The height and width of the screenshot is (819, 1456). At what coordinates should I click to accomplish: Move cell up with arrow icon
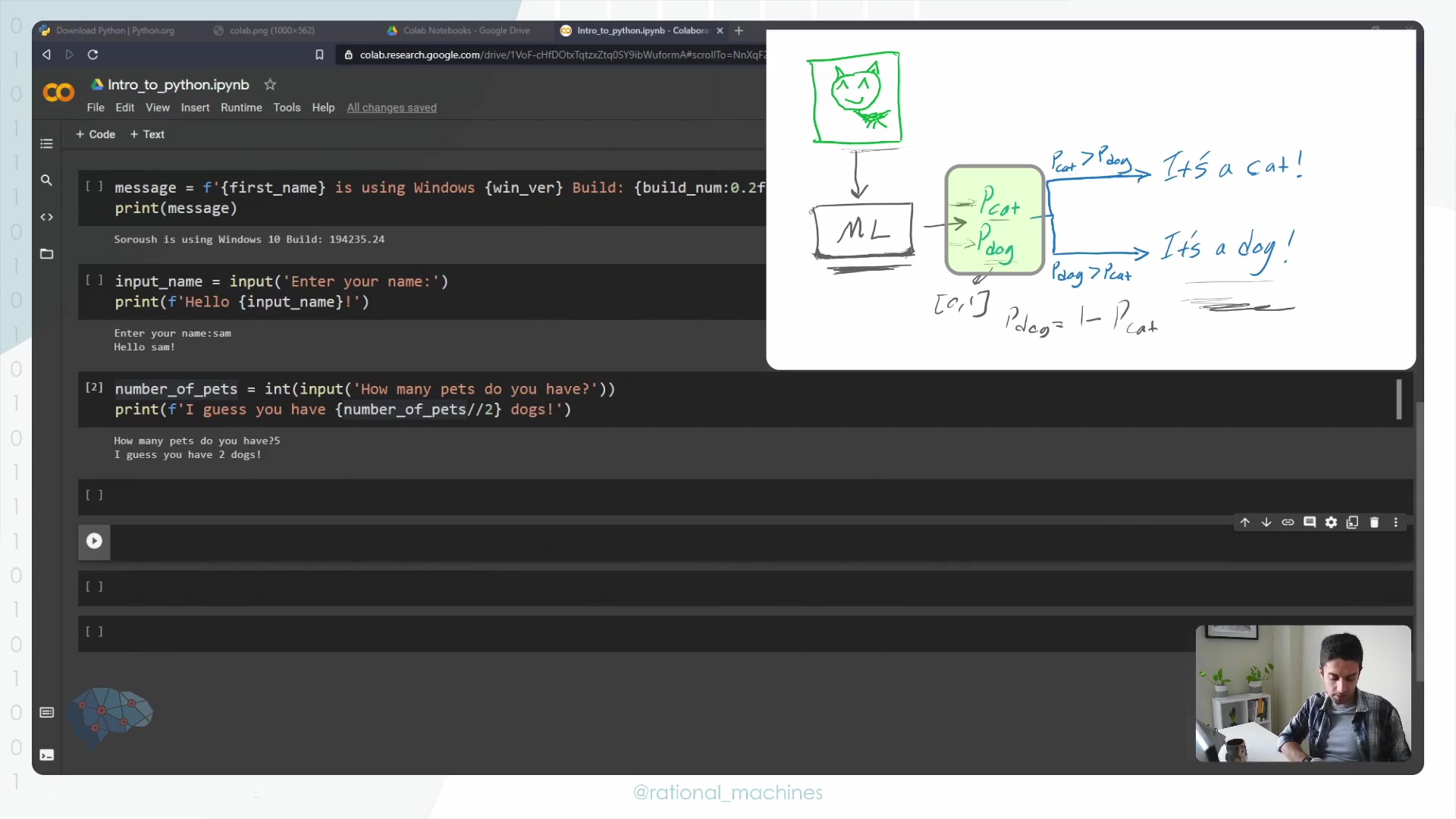tap(1244, 522)
